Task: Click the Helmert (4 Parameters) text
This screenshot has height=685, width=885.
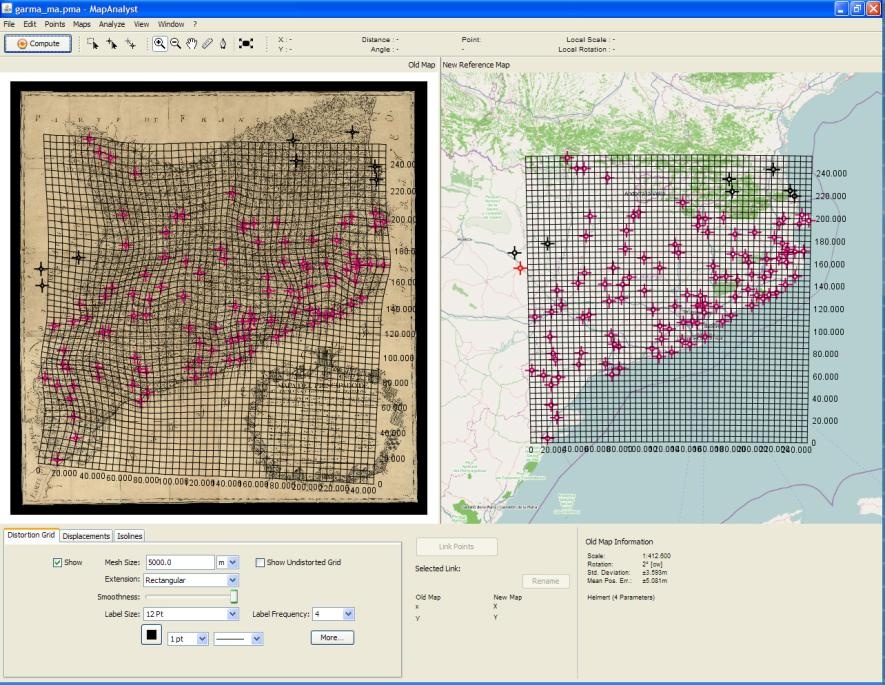Action: point(621,597)
